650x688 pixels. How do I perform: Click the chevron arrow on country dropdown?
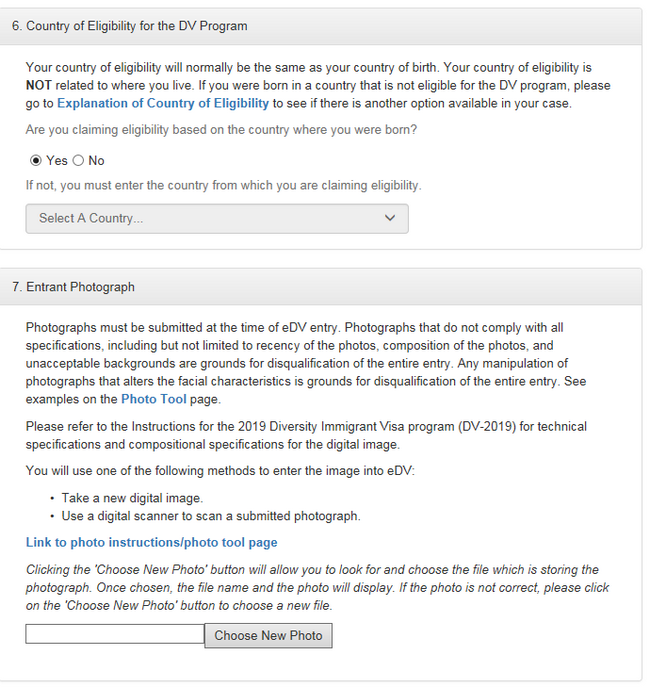390,218
